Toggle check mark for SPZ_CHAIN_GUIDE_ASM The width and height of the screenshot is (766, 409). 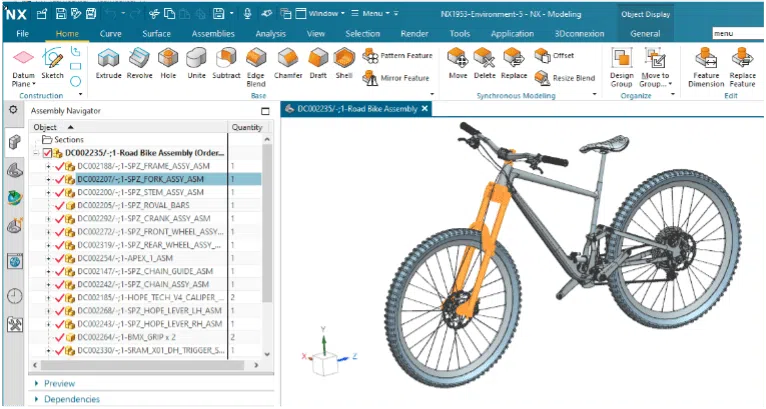pyautogui.click(x=60, y=271)
